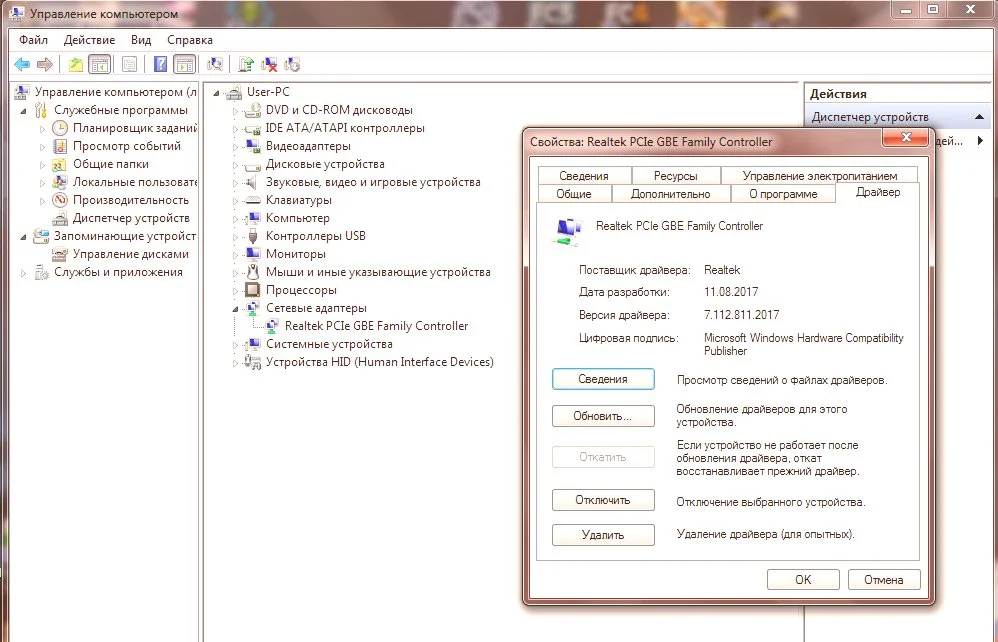Select Realtek PCIe GBE Family Controller in tree

click(x=376, y=326)
